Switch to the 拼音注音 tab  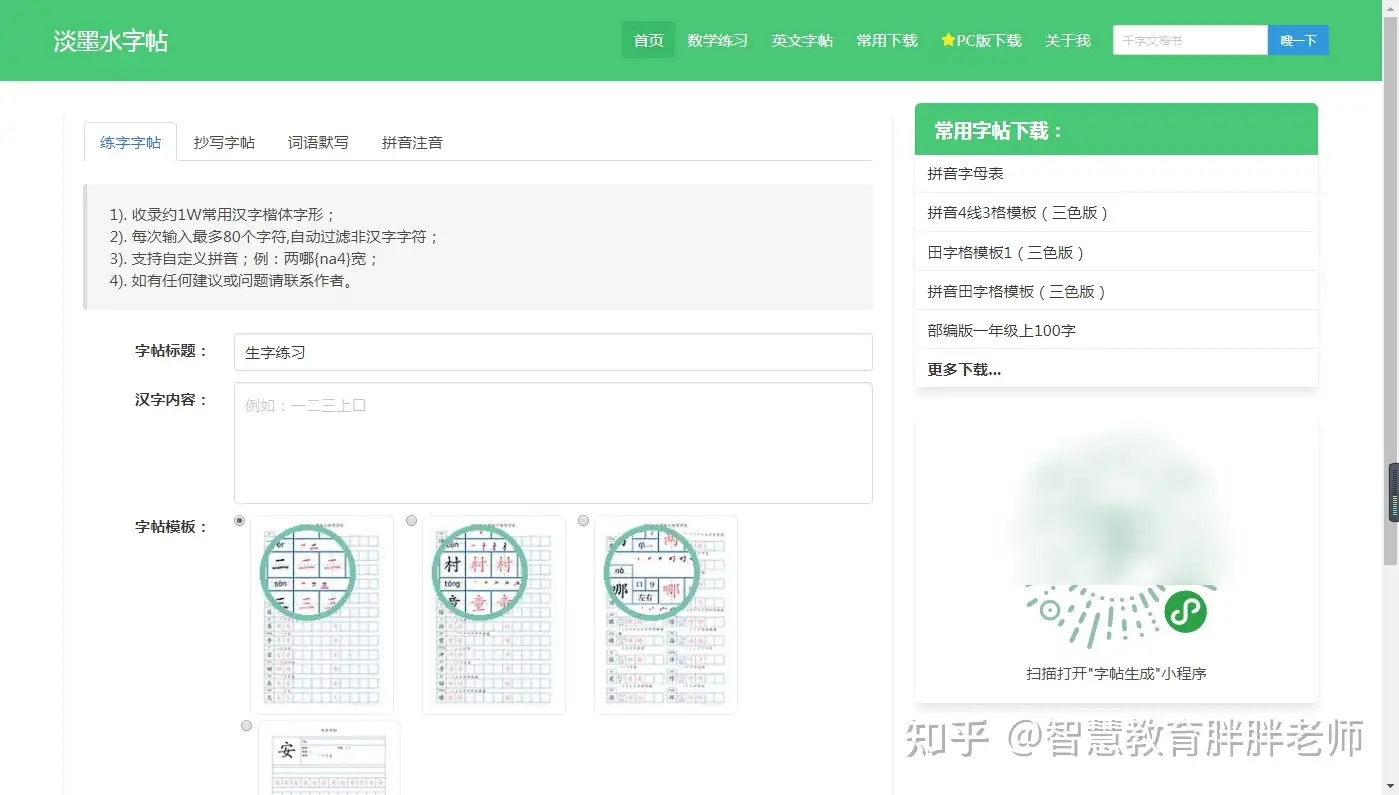click(x=412, y=142)
